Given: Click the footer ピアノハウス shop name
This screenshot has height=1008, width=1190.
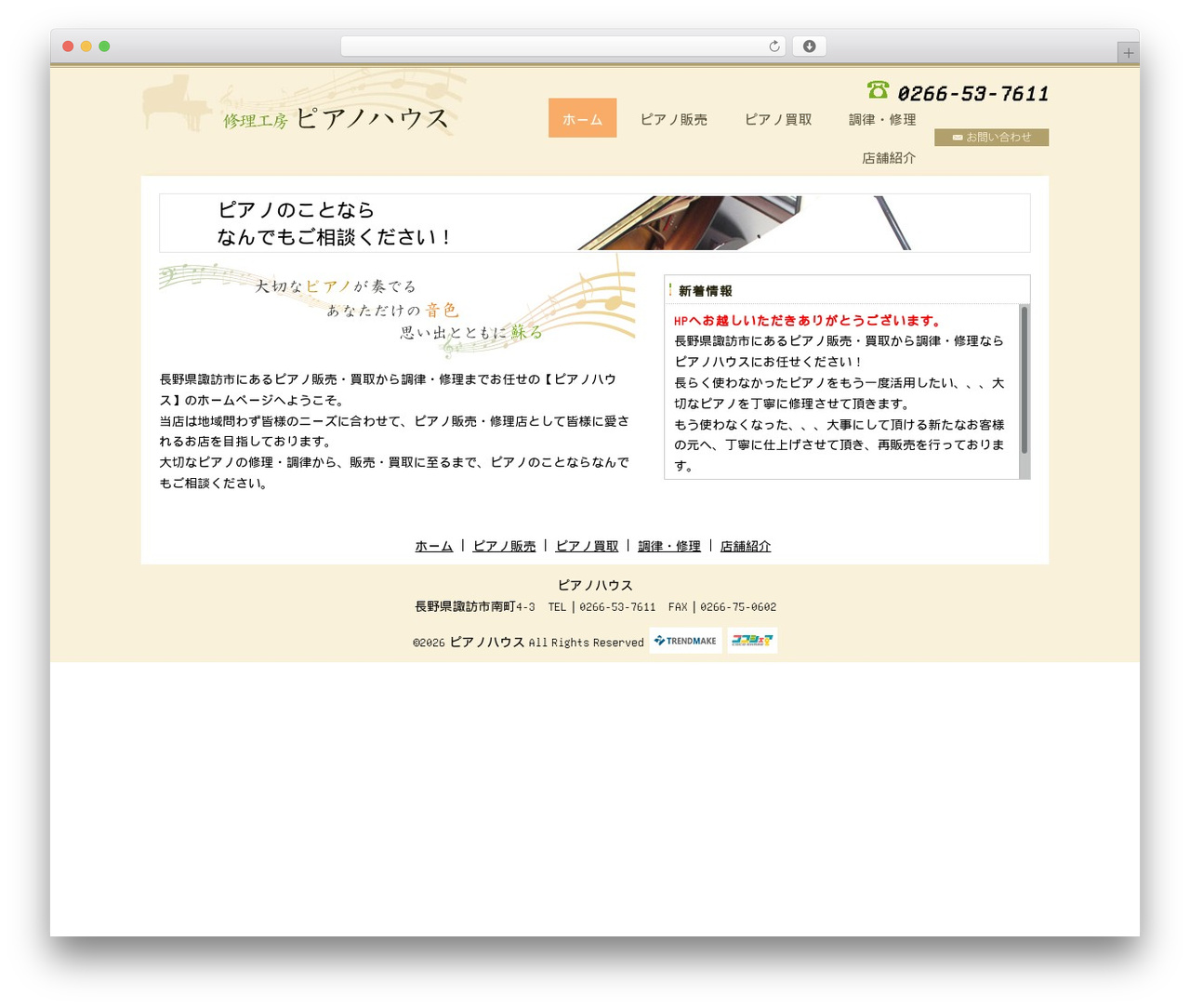Looking at the screenshot, I should 595,585.
